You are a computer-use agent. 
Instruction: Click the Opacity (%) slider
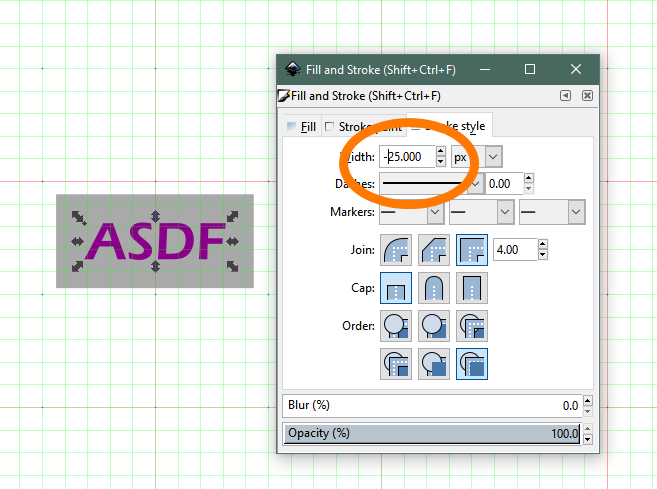(x=432, y=433)
